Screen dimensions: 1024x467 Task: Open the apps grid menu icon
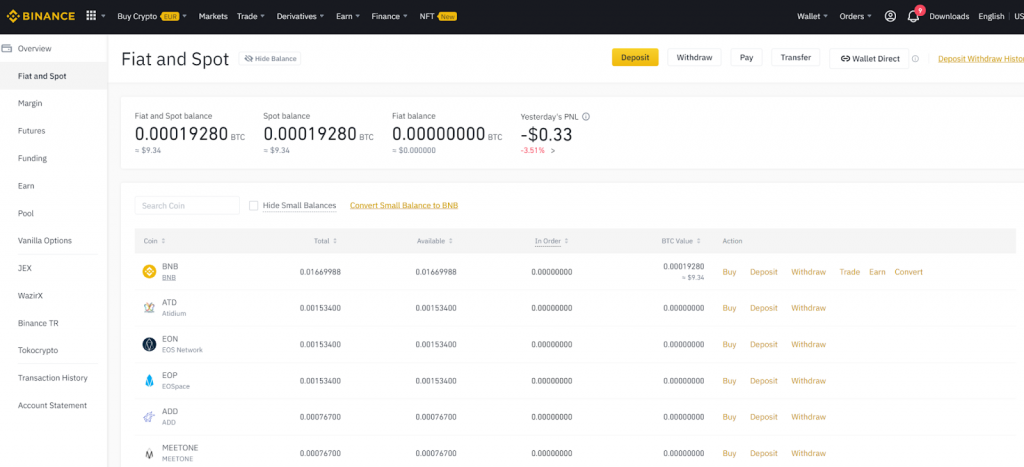click(x=91, y=16)
